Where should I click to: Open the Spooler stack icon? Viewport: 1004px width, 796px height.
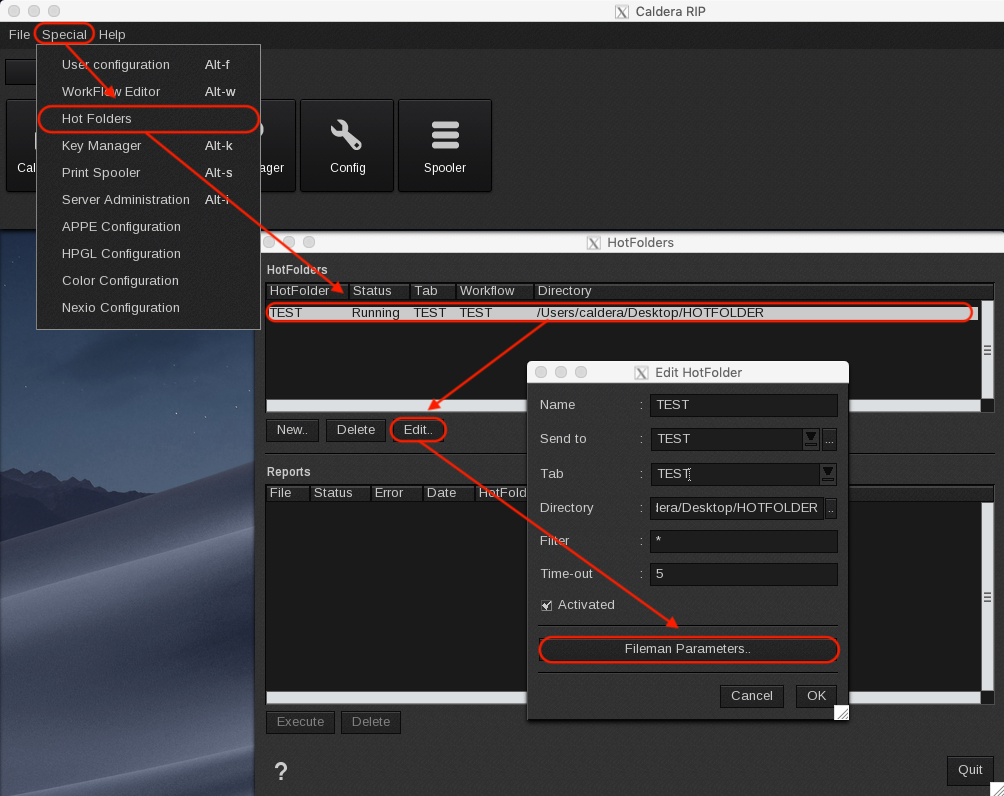(x=444, y=145)
